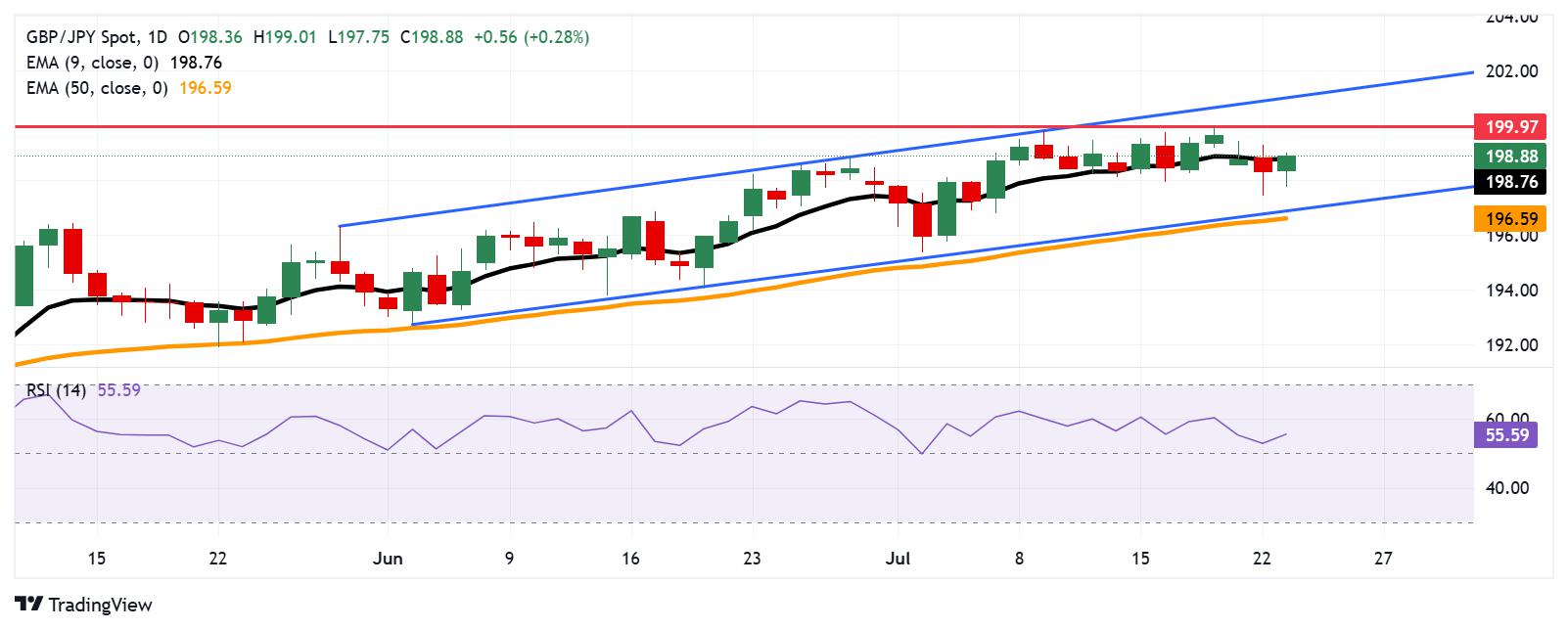Click the green 198.88 current price label
This screenshot has height=630, width=1568.
tap(1509, 157)
